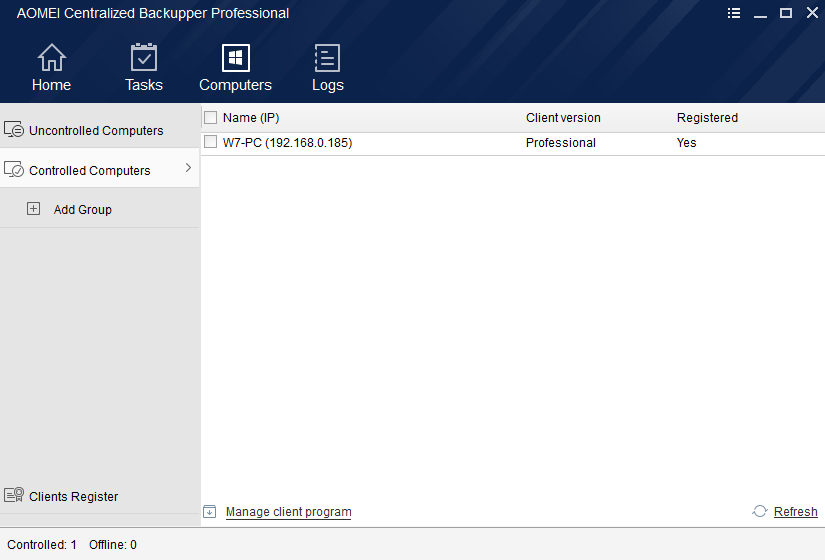Screen dimensions: 825x560
Task: Click the Yes registered cell
Action: click(x=686, y=143)
